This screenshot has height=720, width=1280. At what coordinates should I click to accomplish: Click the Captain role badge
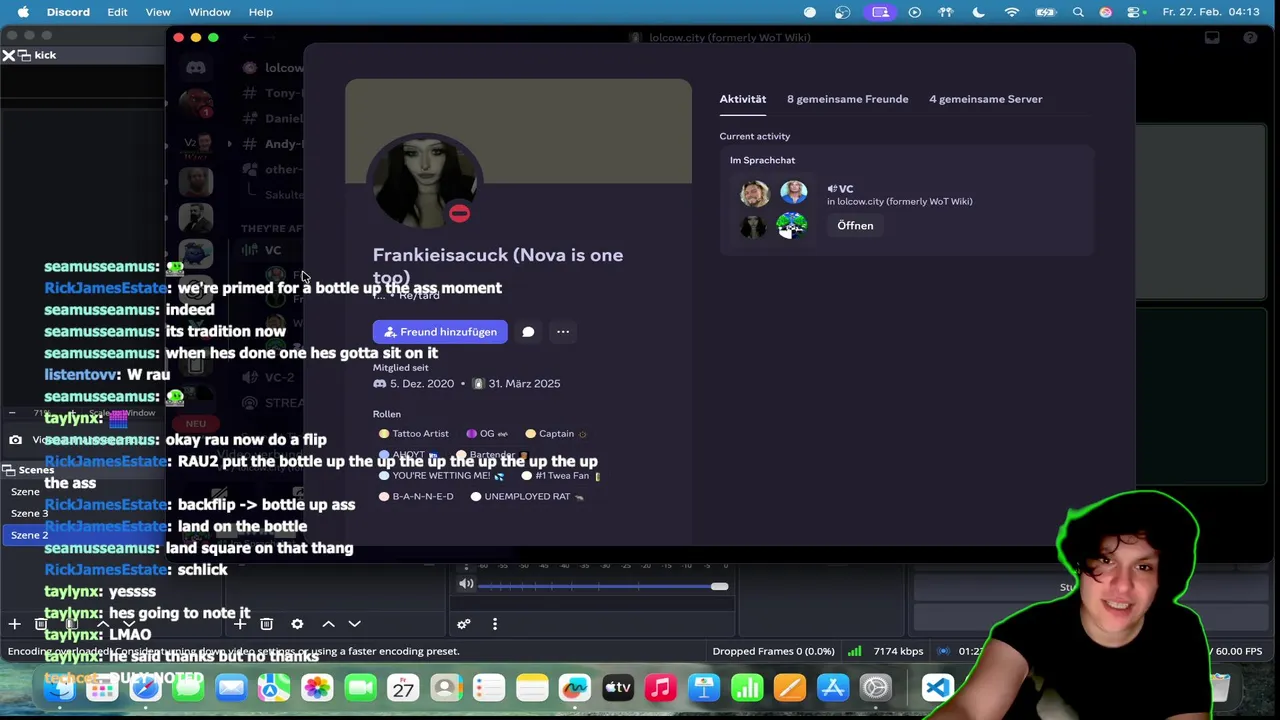(x=557, y=434)
